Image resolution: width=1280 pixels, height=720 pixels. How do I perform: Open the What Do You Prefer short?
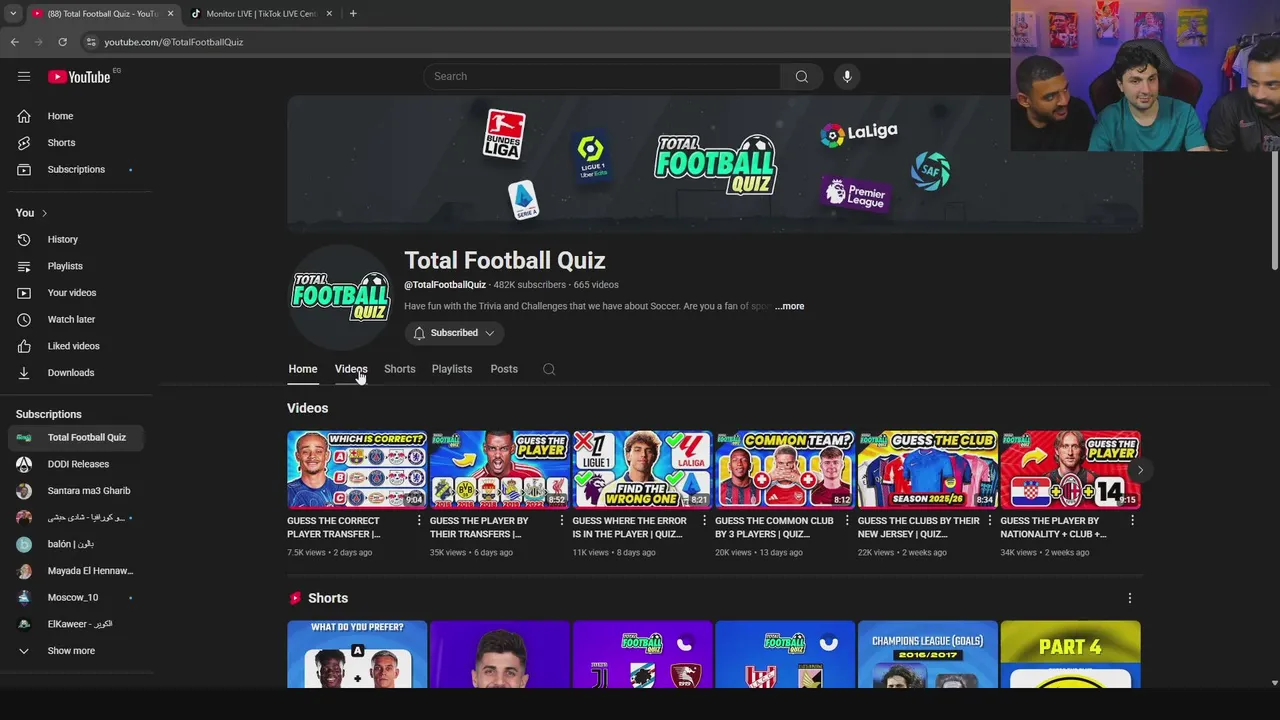point(357,654)
